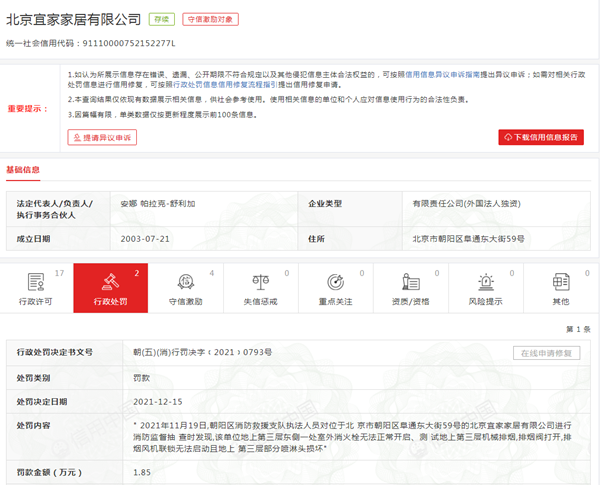Click the green 存续 status tag
The image size is (600, 485).
coord(160,19)
